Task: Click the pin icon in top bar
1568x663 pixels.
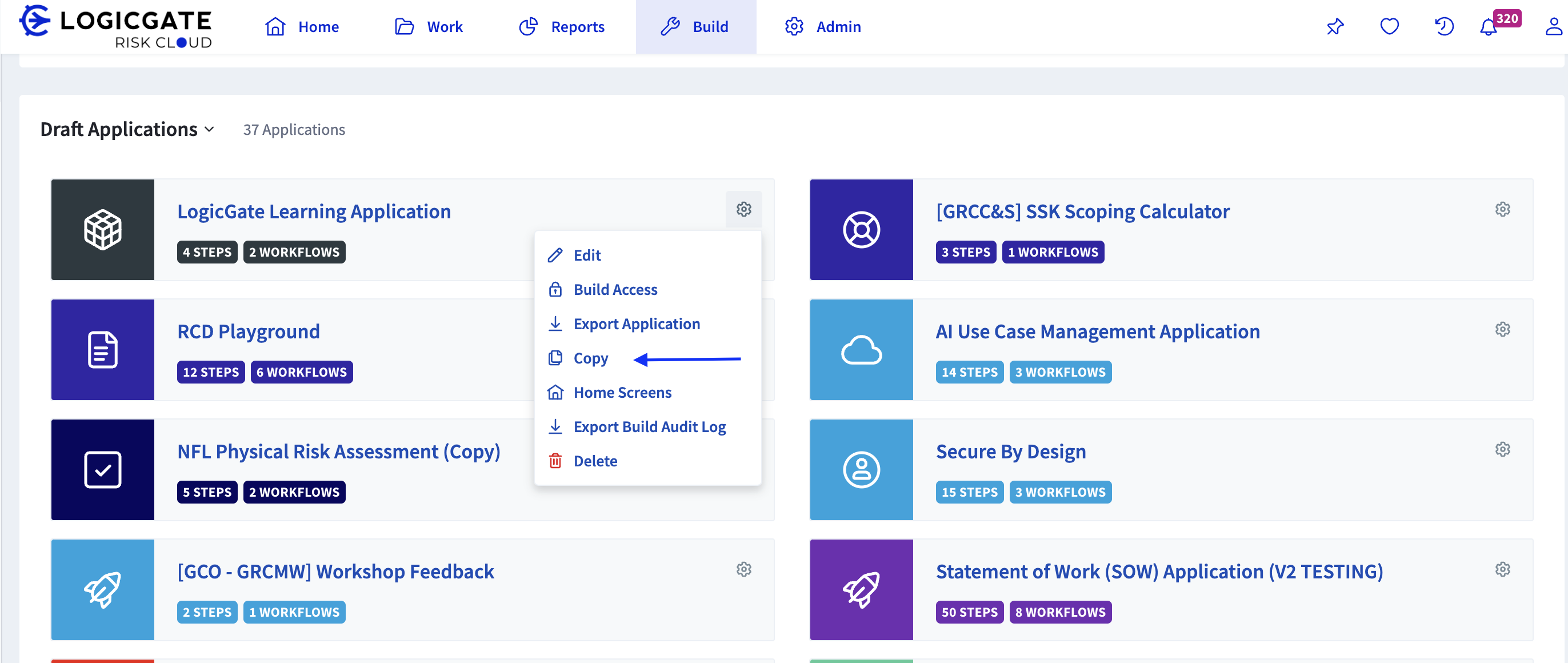Action: [1335, 27]
